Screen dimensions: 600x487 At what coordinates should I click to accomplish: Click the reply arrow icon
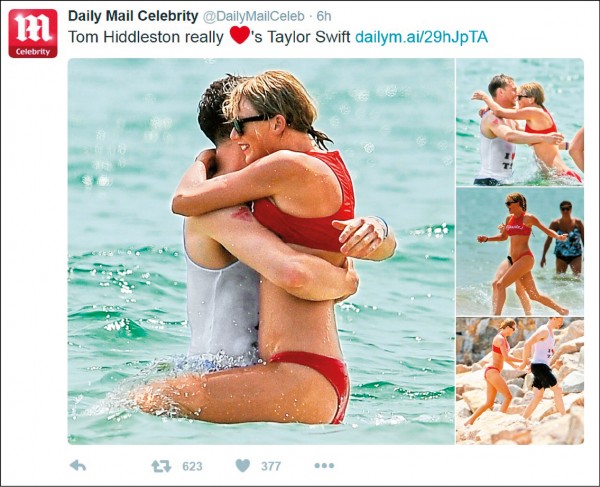tap(78, 466)
